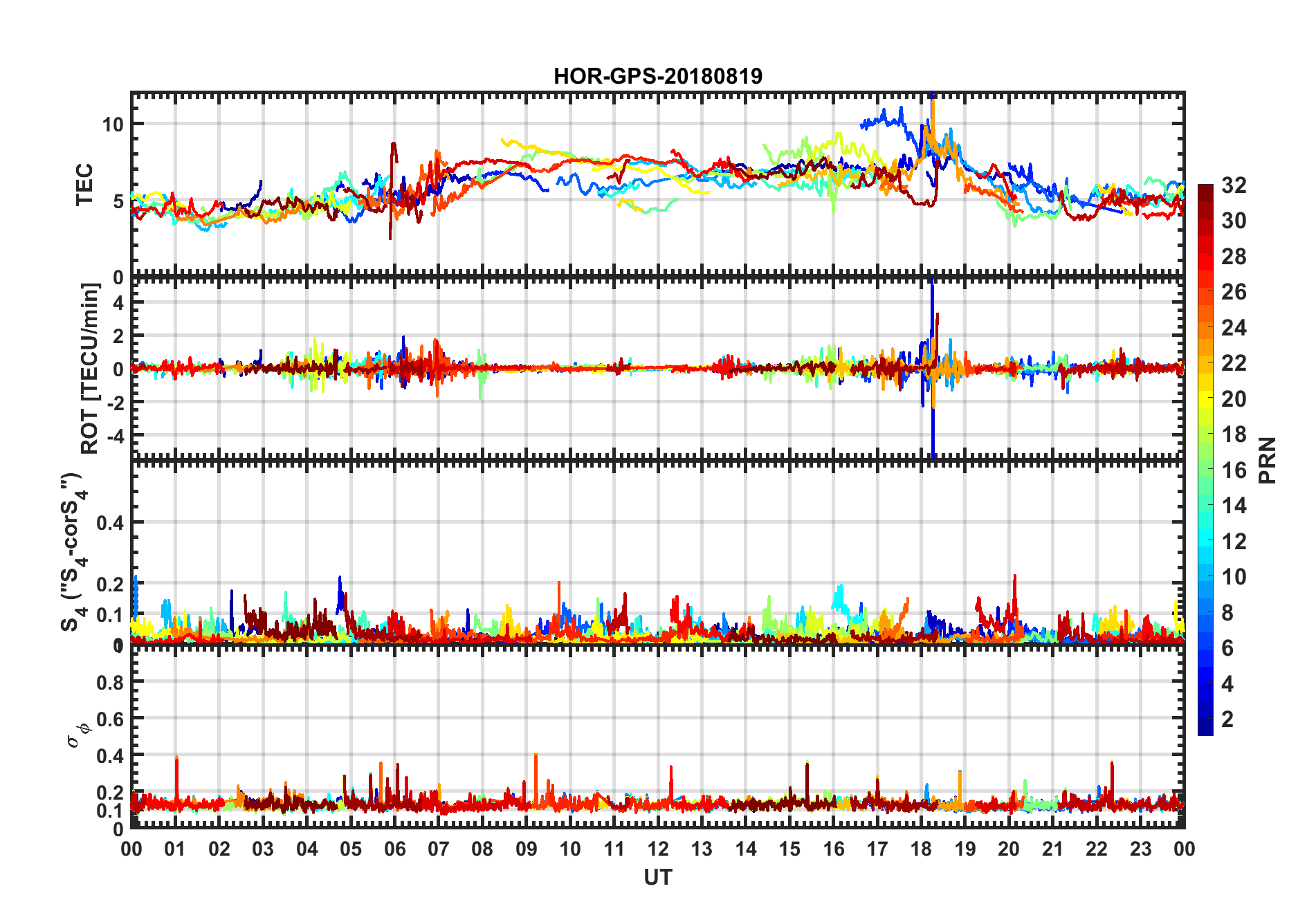Click UT axis hour label 05
The image size is (1316, 920).
(x=351, y=849)
